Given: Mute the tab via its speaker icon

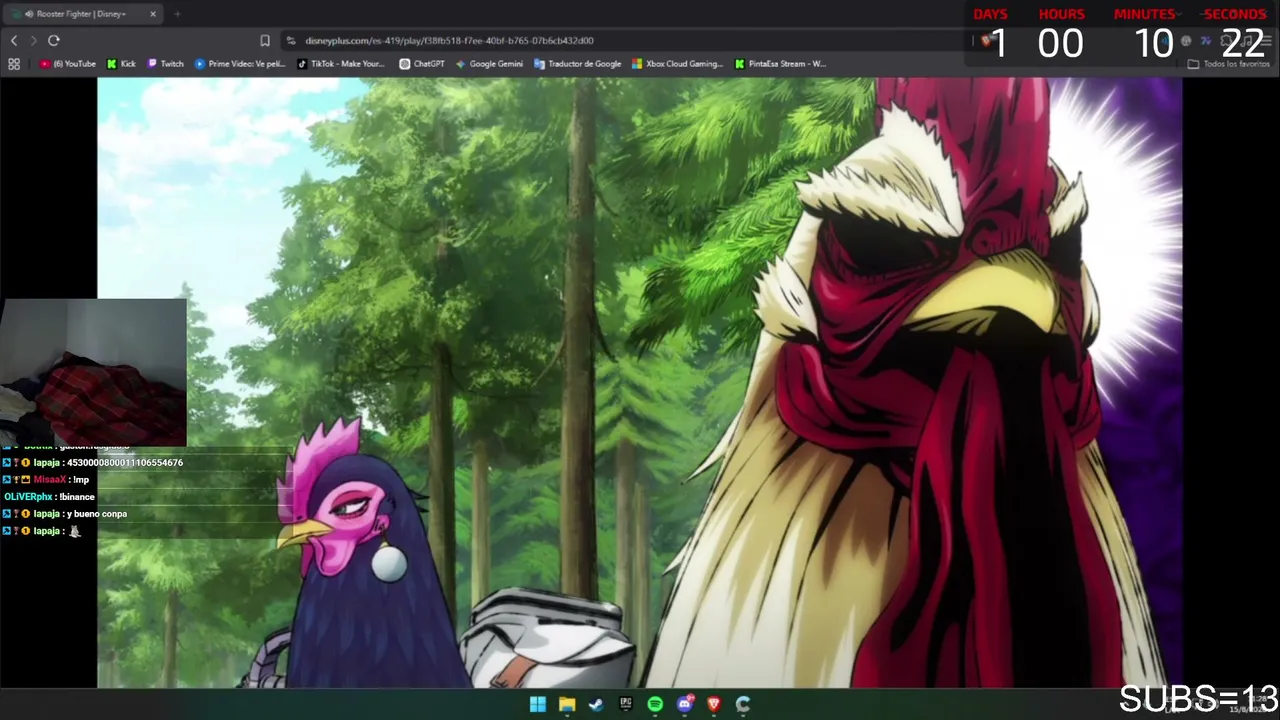Looking at the screenshot, I should coord(29,14).
